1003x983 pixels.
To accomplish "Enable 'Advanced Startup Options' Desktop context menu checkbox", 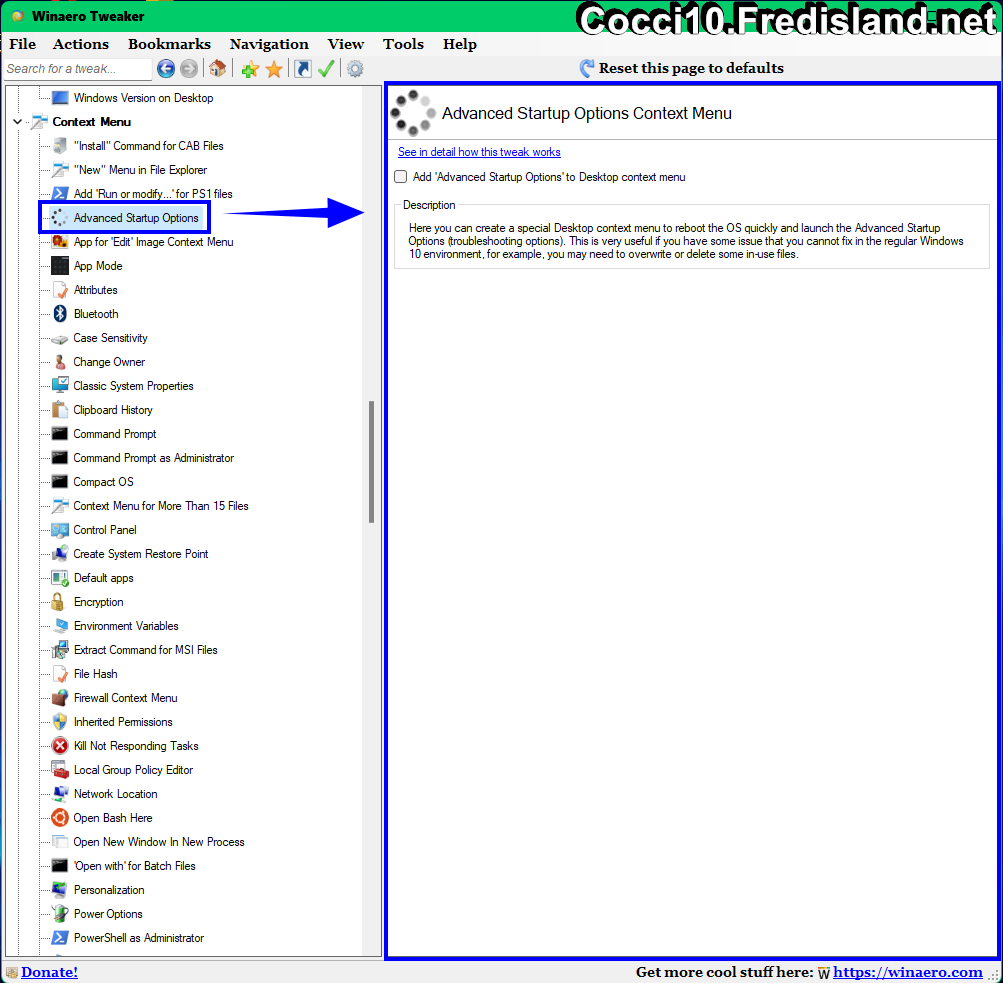I will tap(400, 177).
